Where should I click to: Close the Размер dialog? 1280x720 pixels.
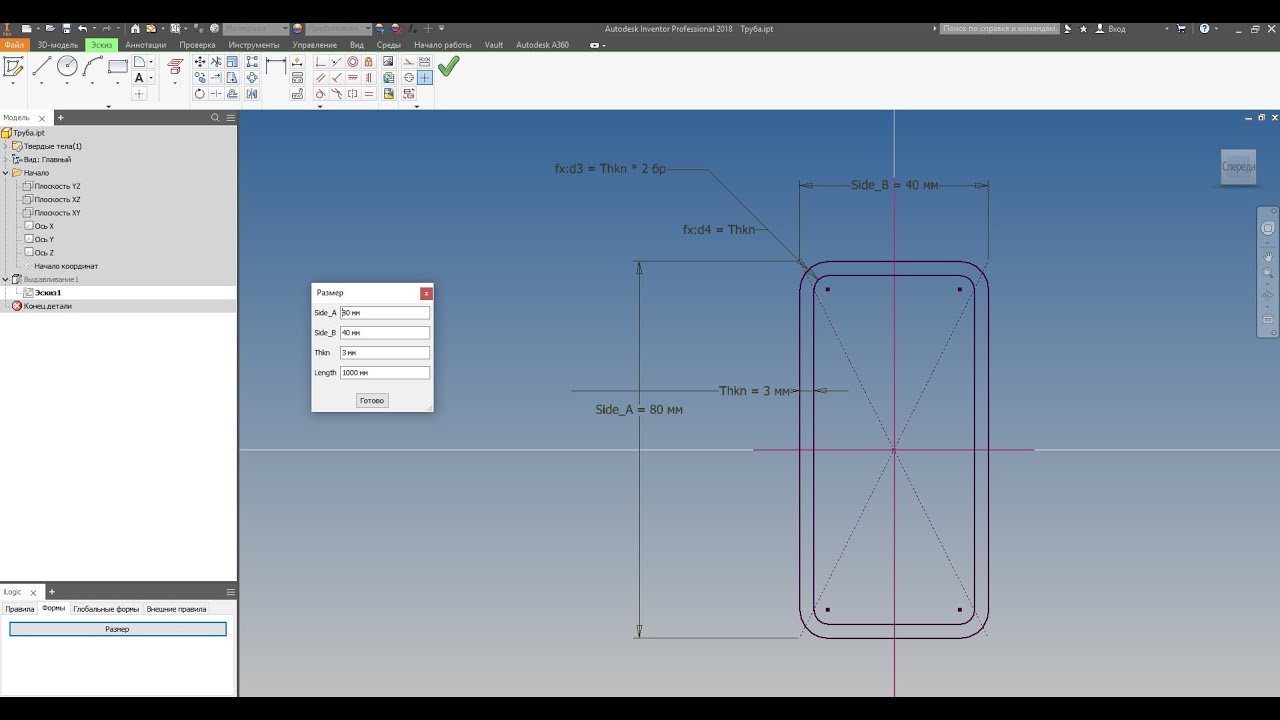tap(426, 293)
